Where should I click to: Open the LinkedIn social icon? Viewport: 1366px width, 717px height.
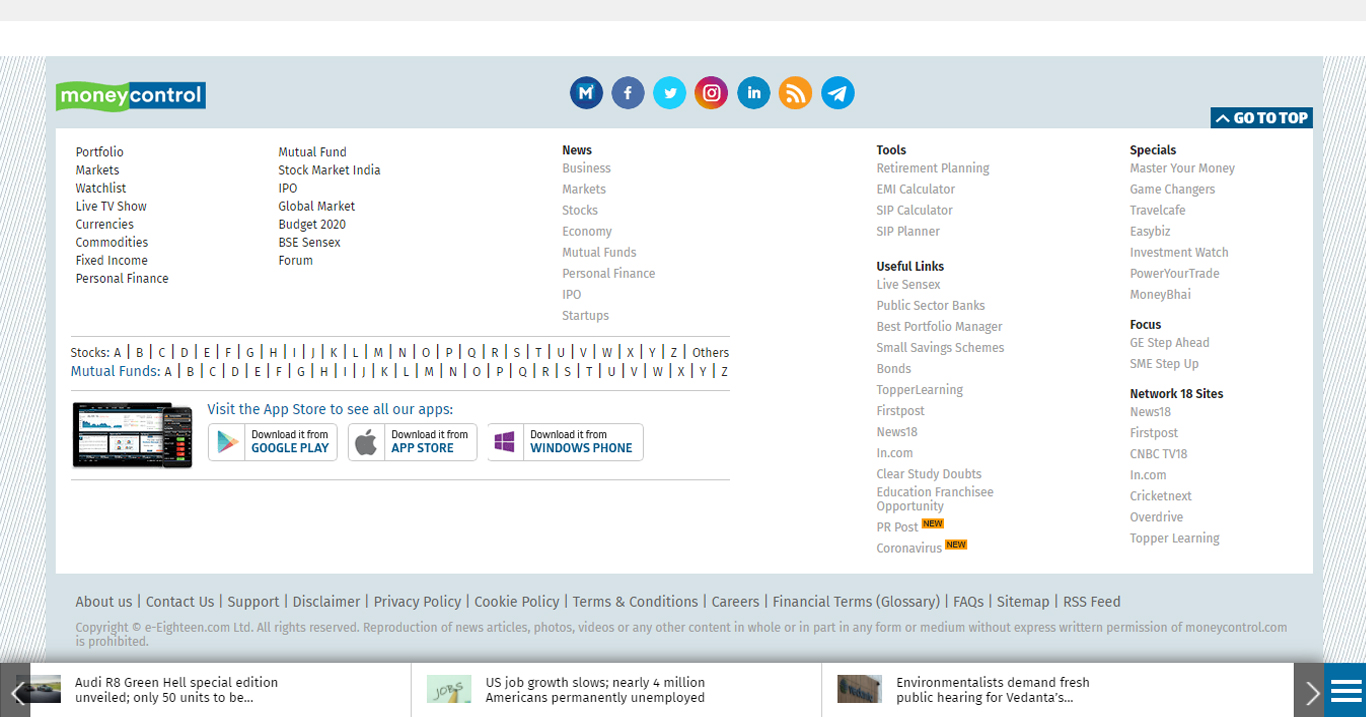(753, 93)
